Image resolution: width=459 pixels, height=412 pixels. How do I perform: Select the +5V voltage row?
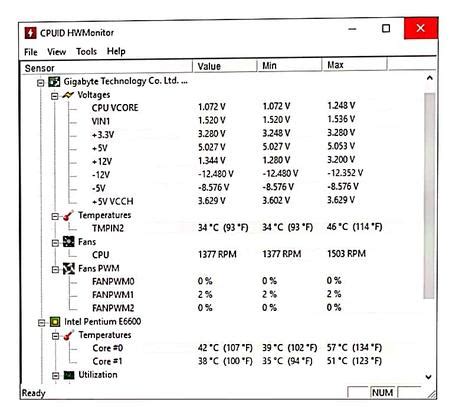click(223, 147)
